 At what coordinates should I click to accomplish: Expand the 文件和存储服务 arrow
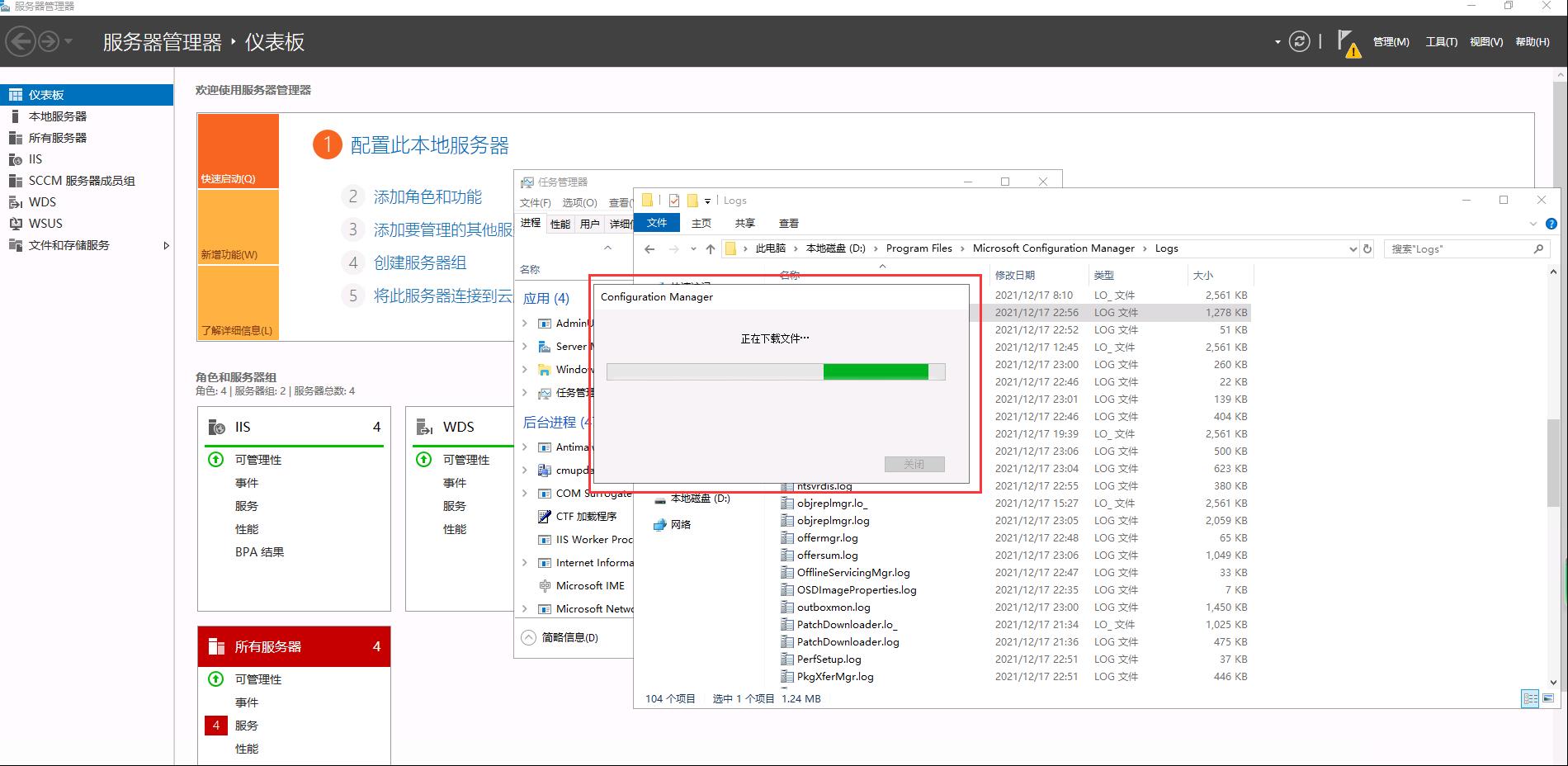167,245
